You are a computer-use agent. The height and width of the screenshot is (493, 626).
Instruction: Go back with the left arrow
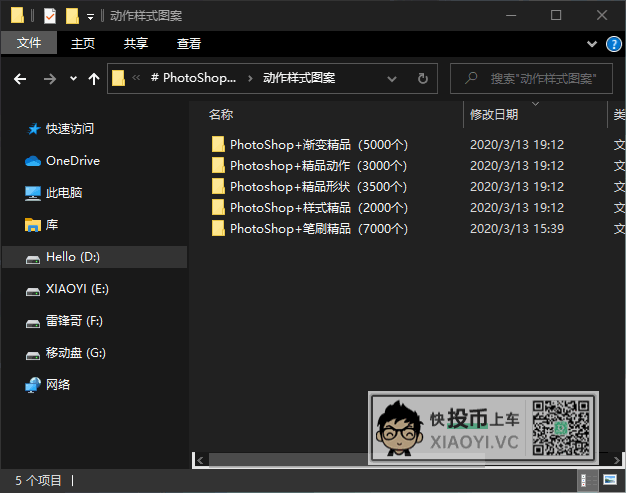click(20, 79)
